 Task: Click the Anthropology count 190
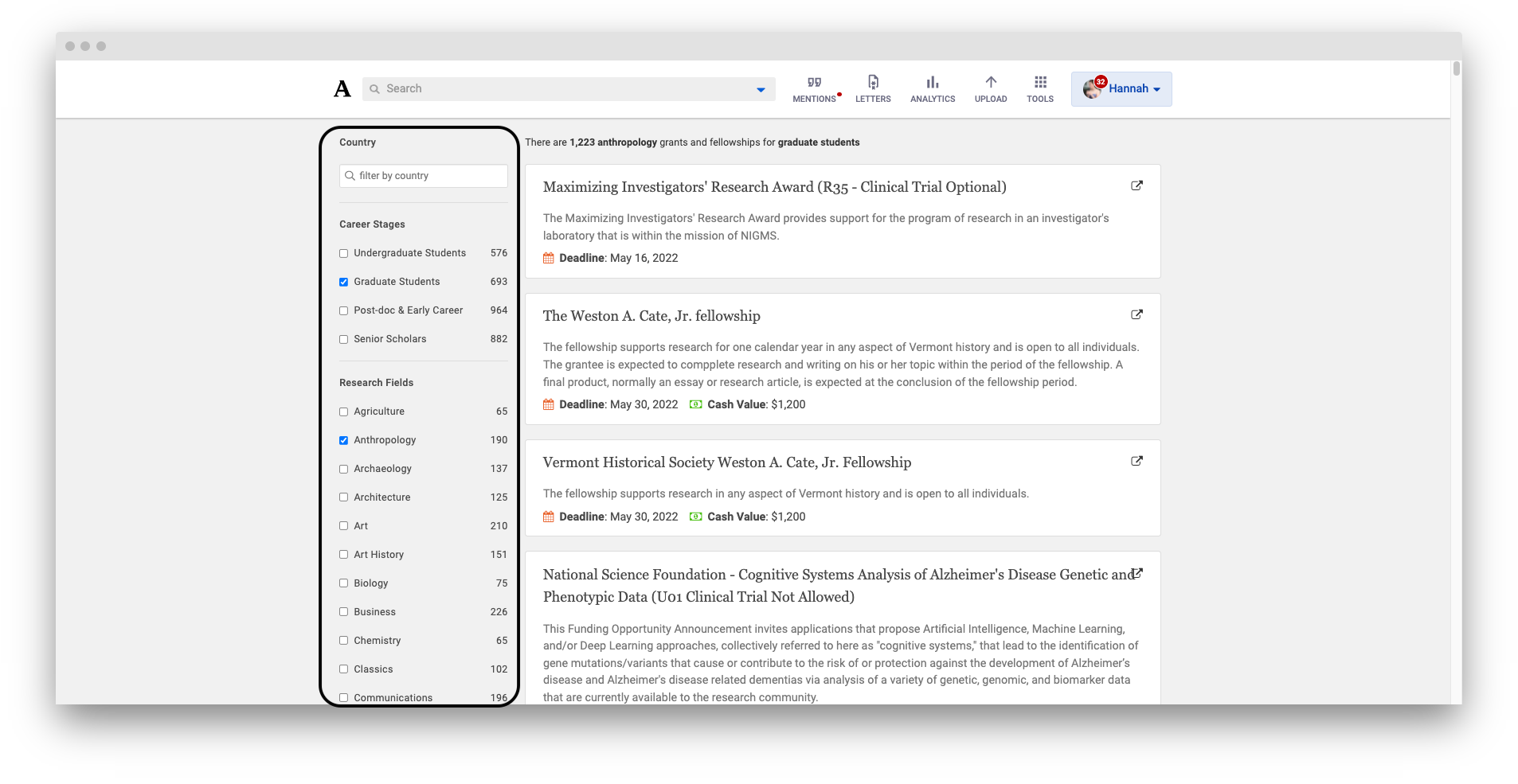pos(499,440)
